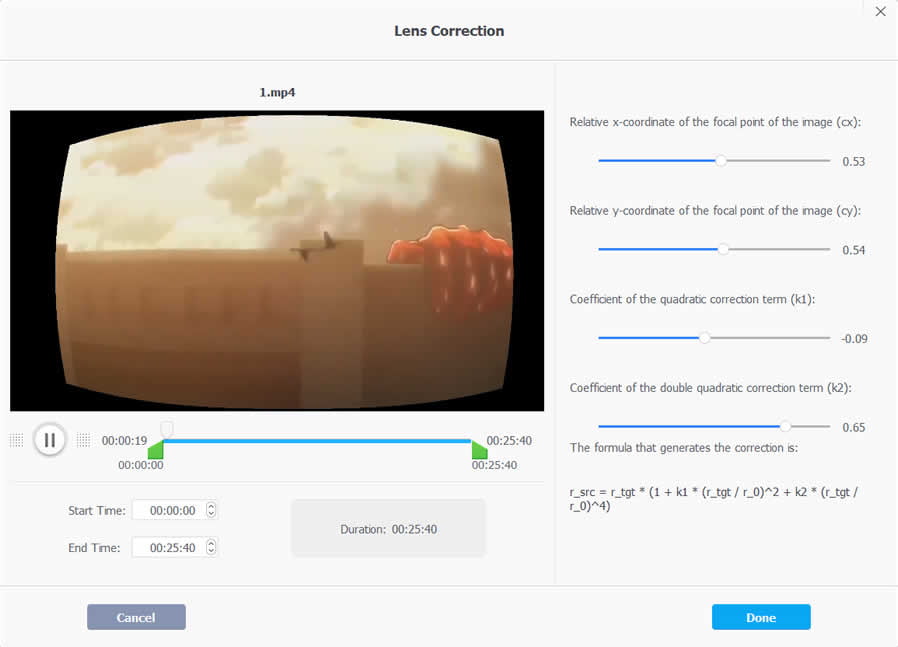
Task: Click the Duration display box
Action: point(388,529)
